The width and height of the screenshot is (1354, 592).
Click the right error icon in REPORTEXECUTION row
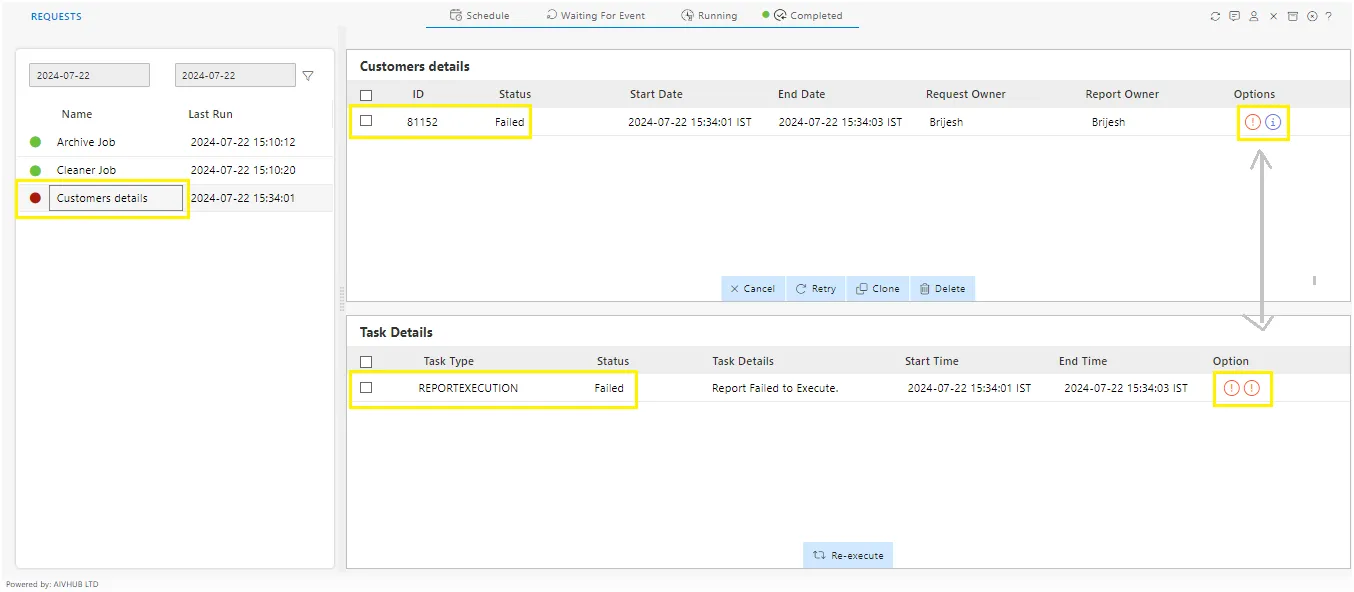[1252, 388]
